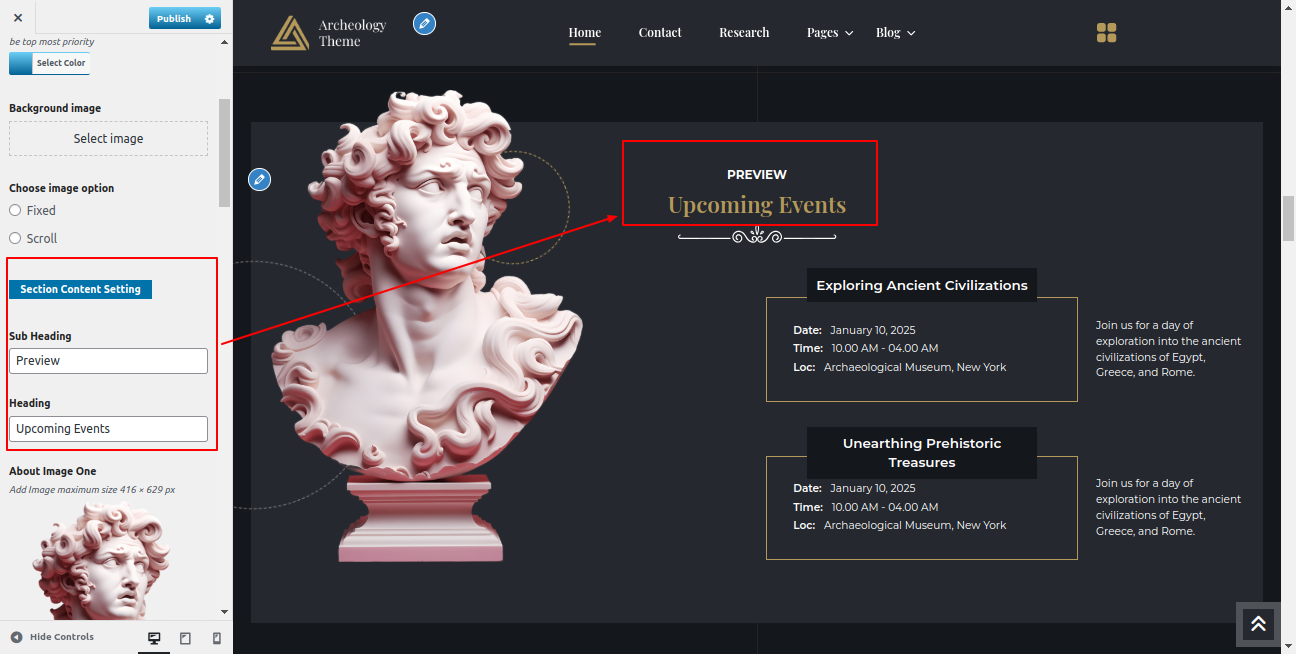Hide the customizer controls panel

[x=52, y=637]
